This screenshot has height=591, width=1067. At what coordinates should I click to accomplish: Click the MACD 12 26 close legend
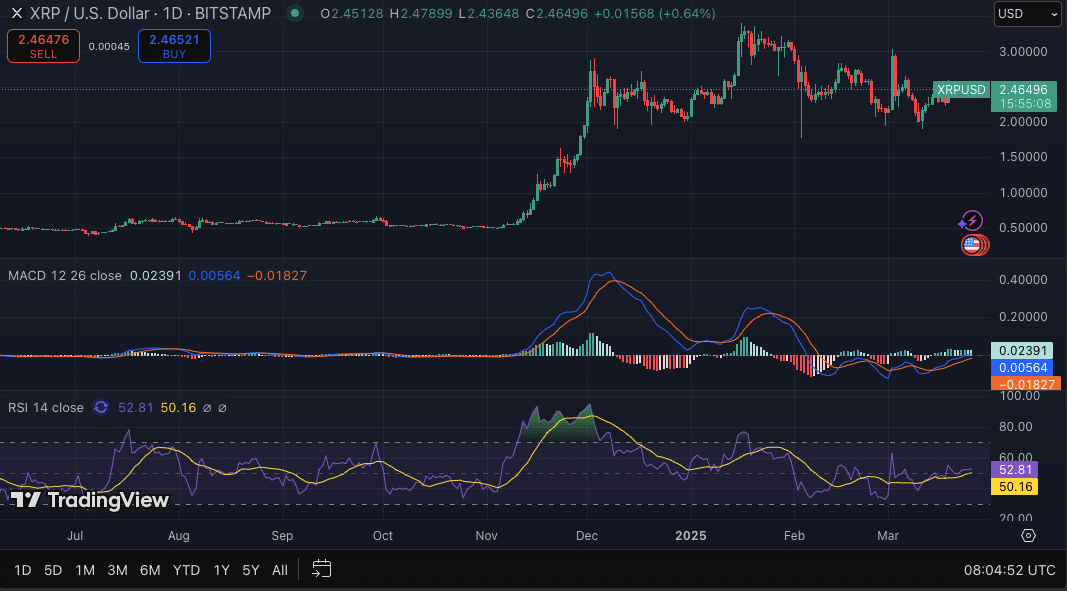(x=65, y=276)
